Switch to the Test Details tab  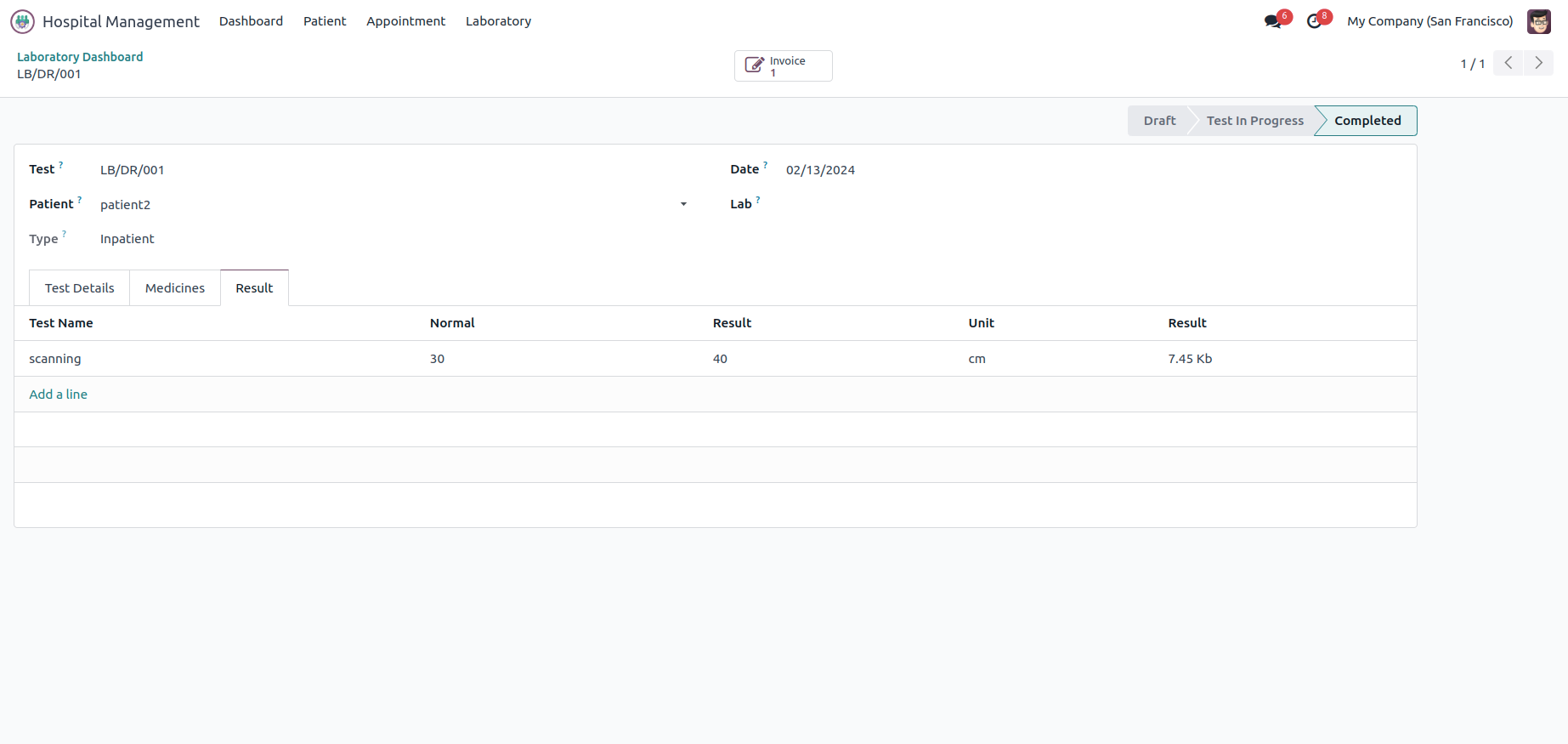(x=79, y=288)
